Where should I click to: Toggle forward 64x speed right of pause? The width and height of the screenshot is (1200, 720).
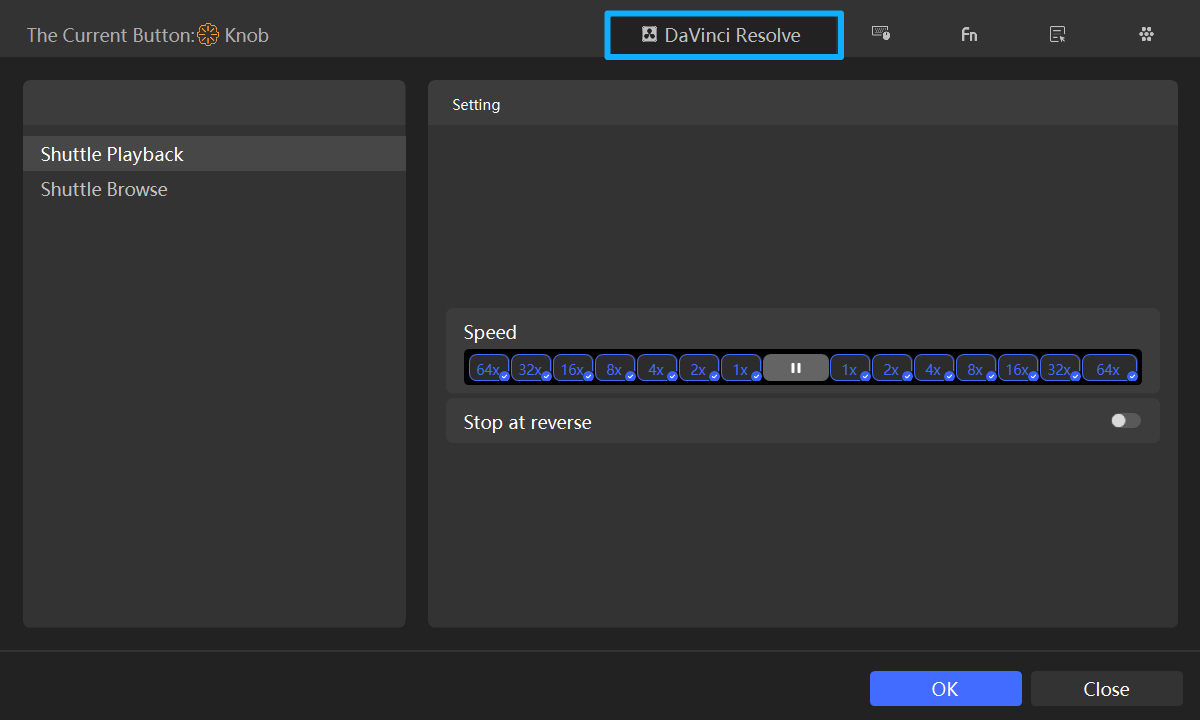point(1109,368)
